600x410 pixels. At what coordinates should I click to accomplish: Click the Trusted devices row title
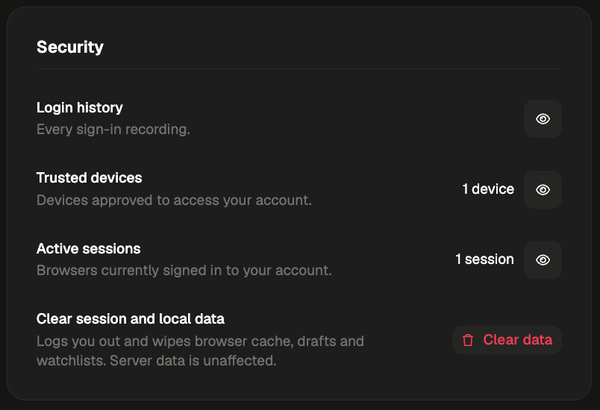pyautogui.click(x=89, y=178)
